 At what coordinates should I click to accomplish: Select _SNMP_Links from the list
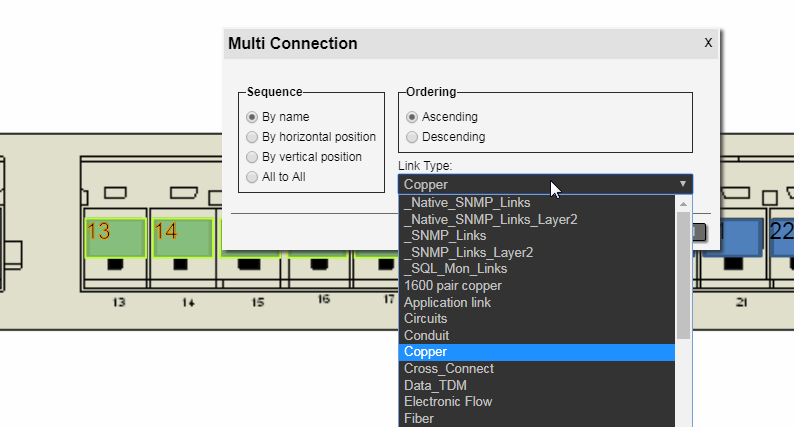pyautogui.click(x=445, y=236)
